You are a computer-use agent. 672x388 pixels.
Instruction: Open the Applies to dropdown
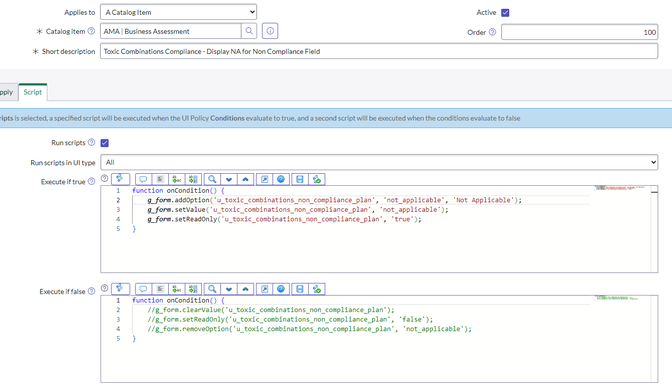(178, 12)
